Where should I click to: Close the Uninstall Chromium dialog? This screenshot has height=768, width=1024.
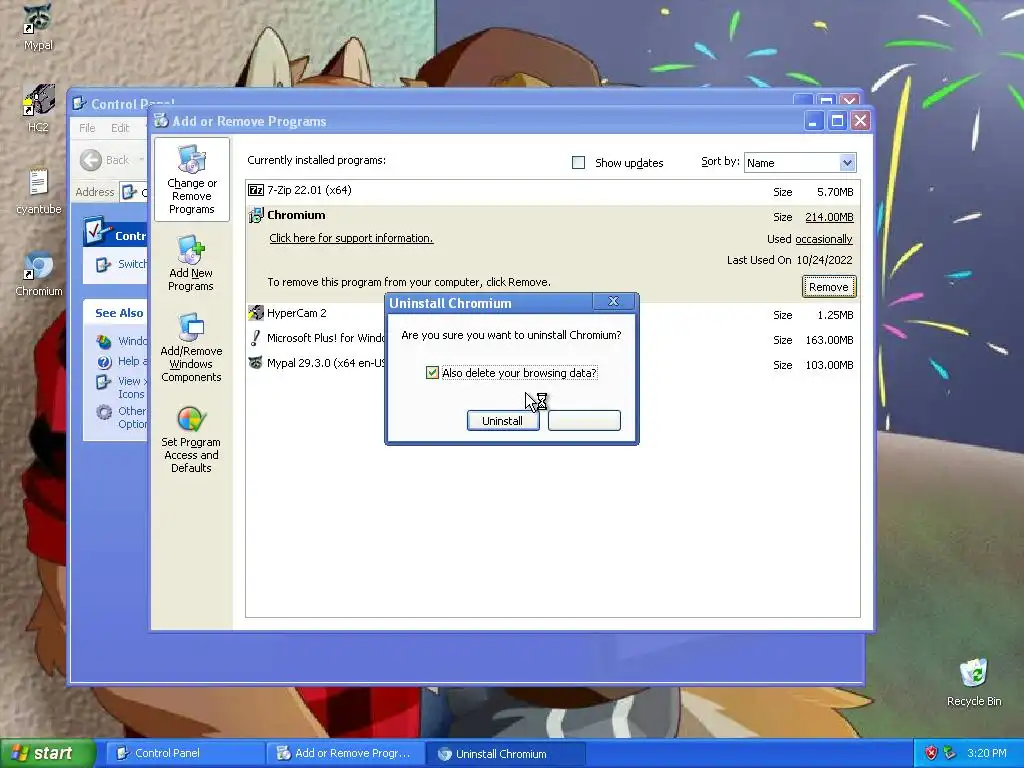click(613, 301)
